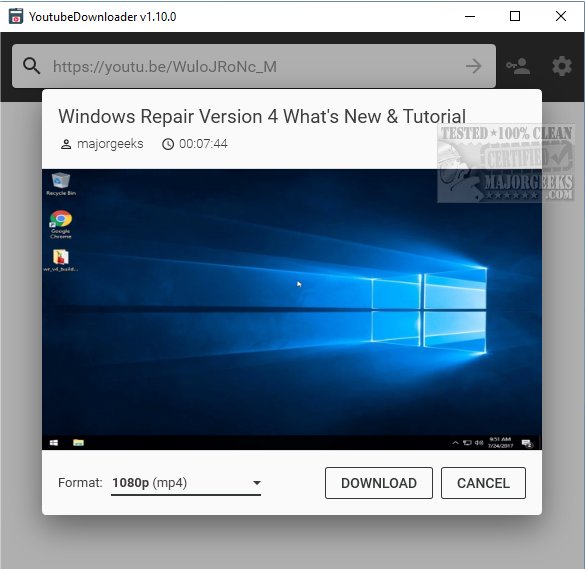The image size is (585, 569).
Task: Click the YoutubeDownloader app icon in title bar
Action: point(16,16)
